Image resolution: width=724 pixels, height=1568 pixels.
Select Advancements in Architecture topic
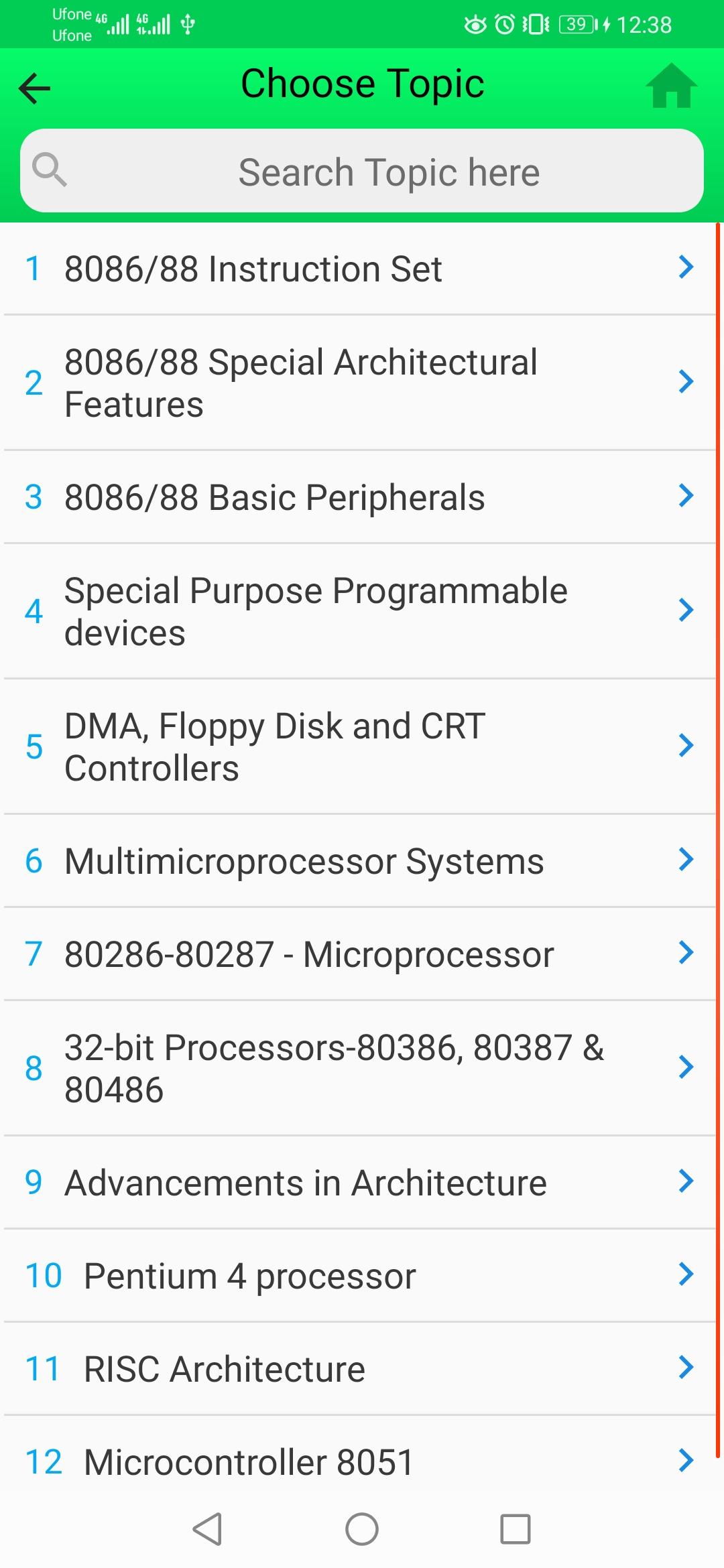[306, 1182]
